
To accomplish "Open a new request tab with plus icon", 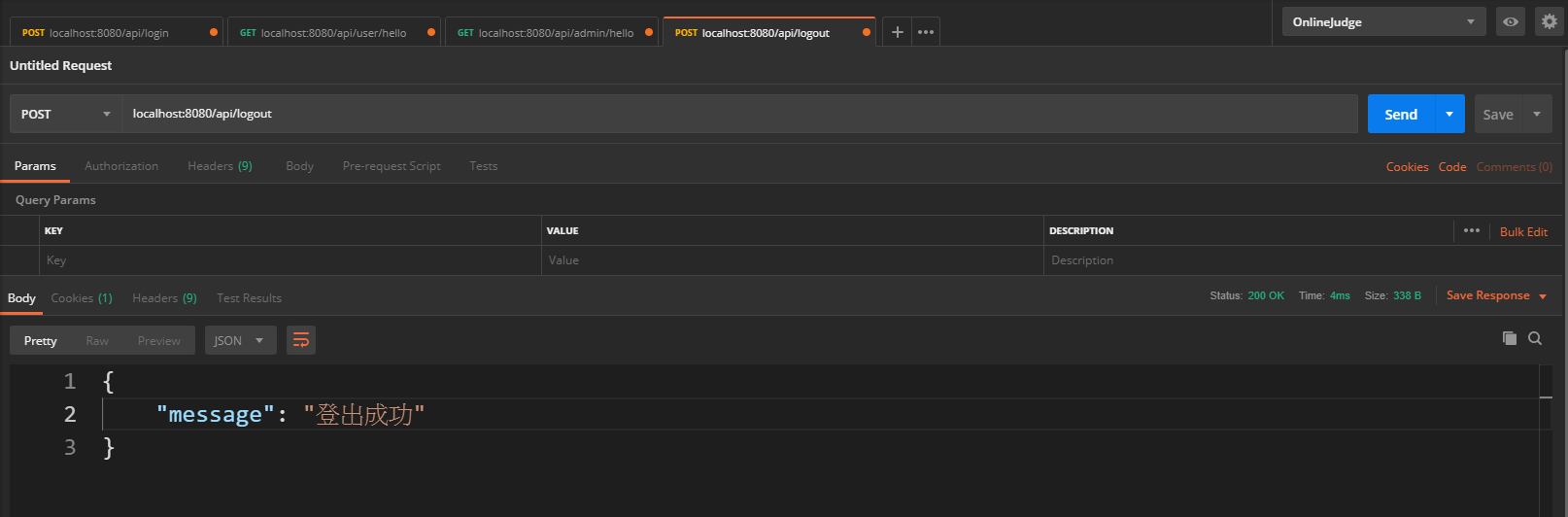I will 897,32.
